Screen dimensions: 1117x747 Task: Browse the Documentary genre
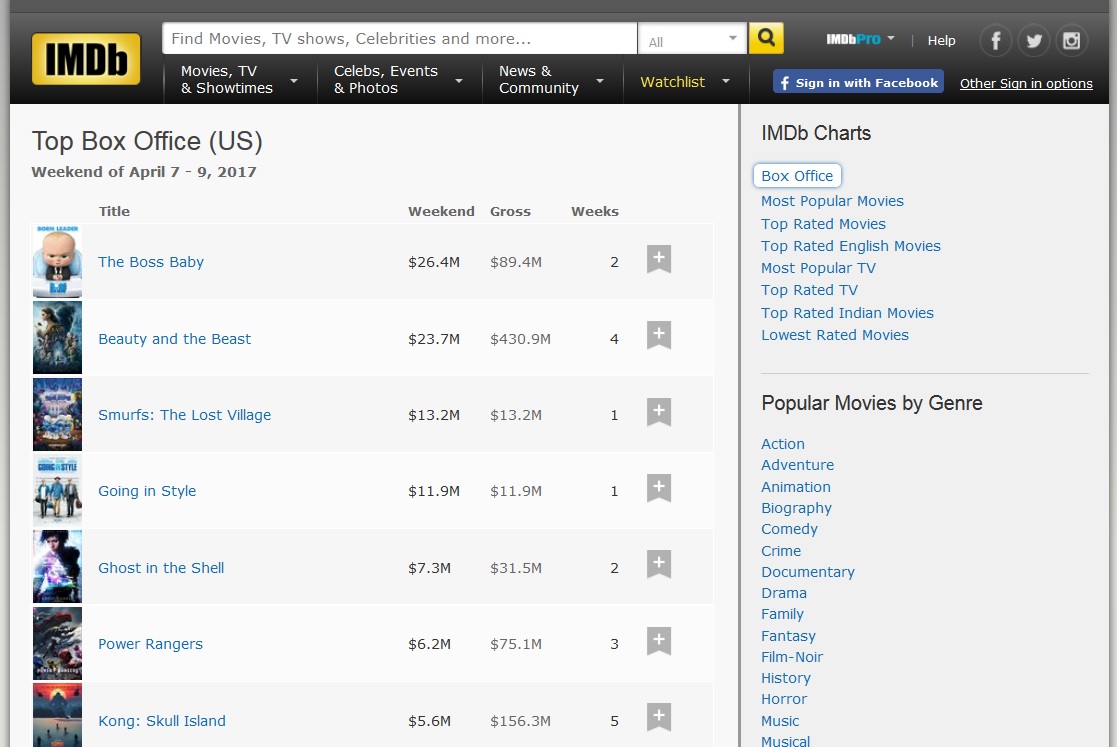click(808, 573)
